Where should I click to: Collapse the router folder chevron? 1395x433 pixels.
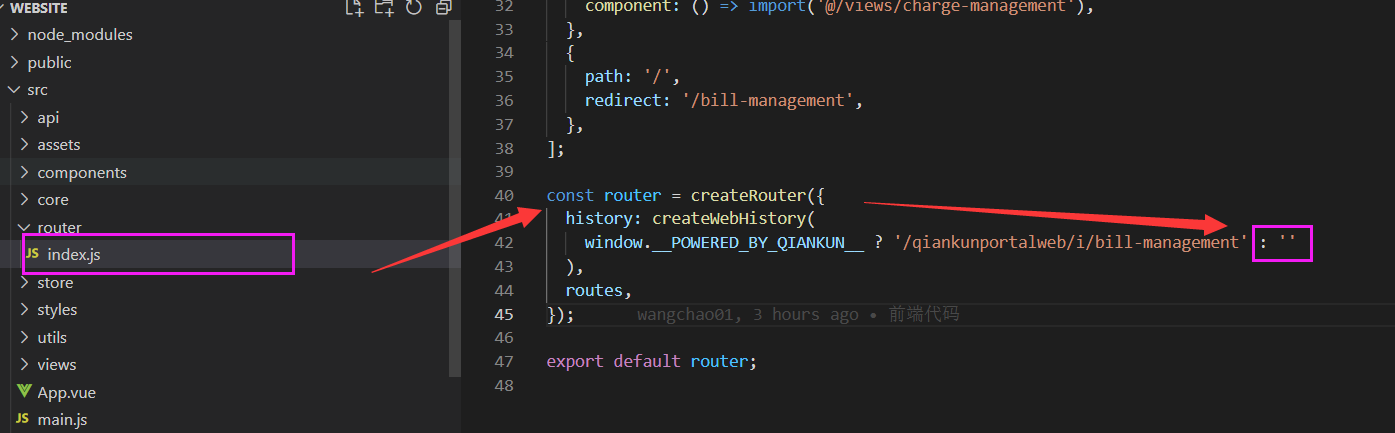click(24, 227)
